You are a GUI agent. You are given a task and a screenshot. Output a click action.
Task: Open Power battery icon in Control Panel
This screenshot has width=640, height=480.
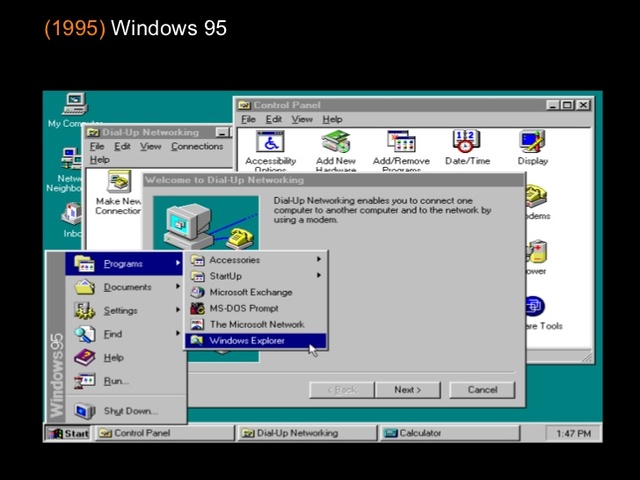click(536, 251)
